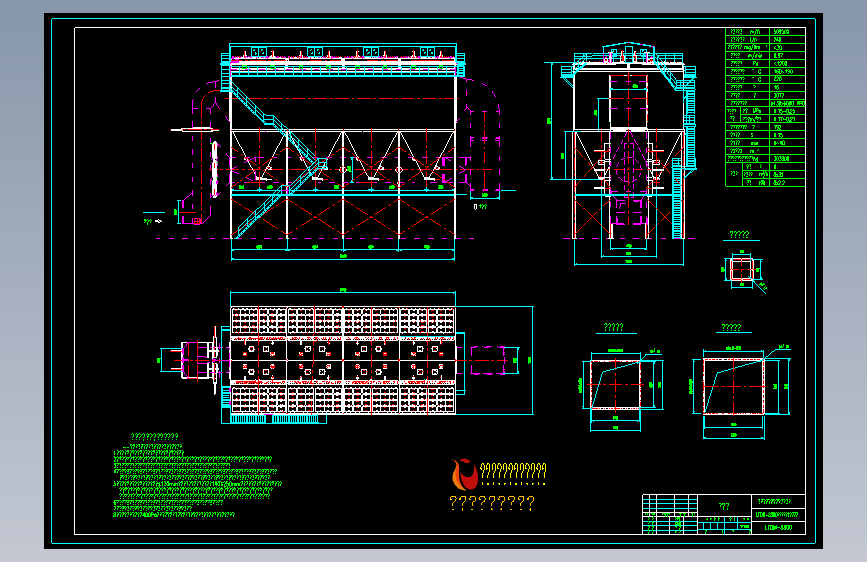Screen dimensions: 867x562
Task: Click the LTDM-3300 cell in the title block
Action: coord(779,528)
